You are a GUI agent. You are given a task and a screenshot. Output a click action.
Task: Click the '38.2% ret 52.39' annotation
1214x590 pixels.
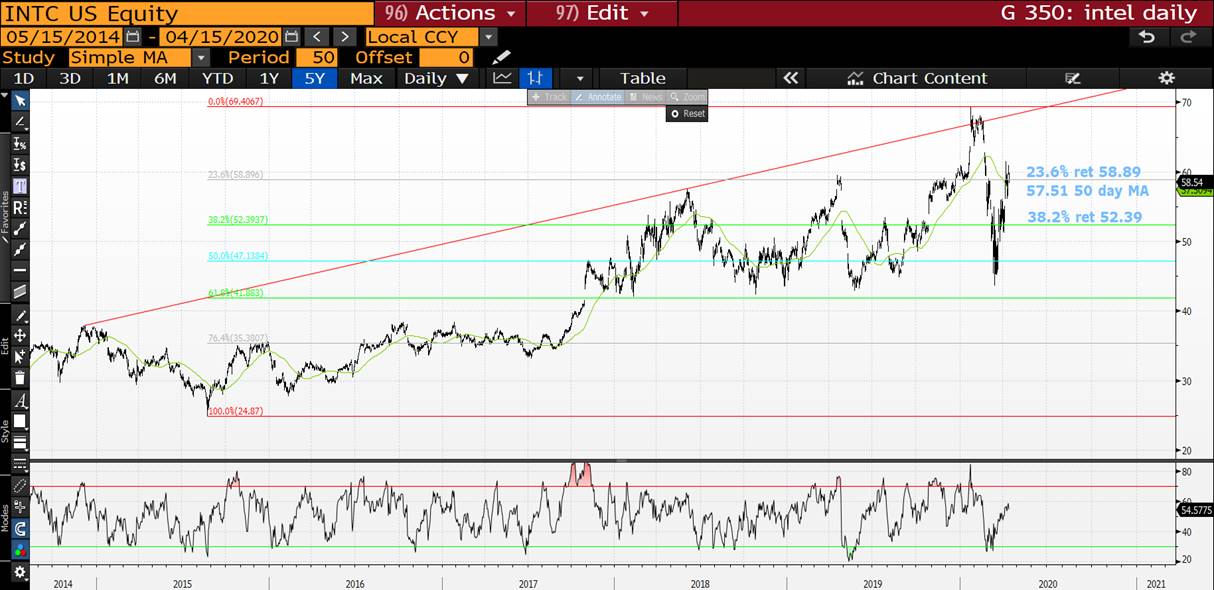(x=1084, y=217)
